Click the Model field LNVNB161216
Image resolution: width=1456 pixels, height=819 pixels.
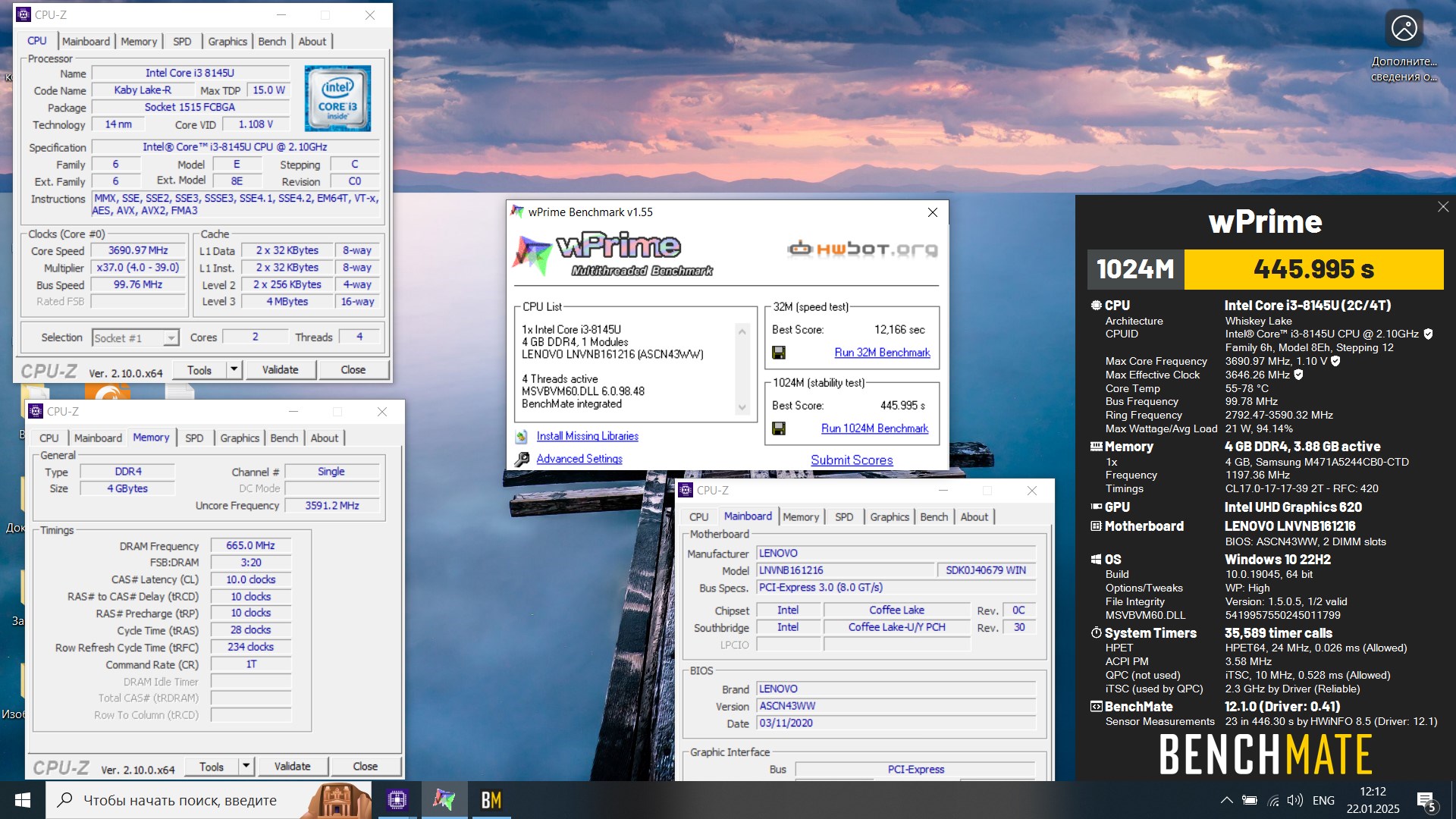pyautogui.click(x=845, y=570)
